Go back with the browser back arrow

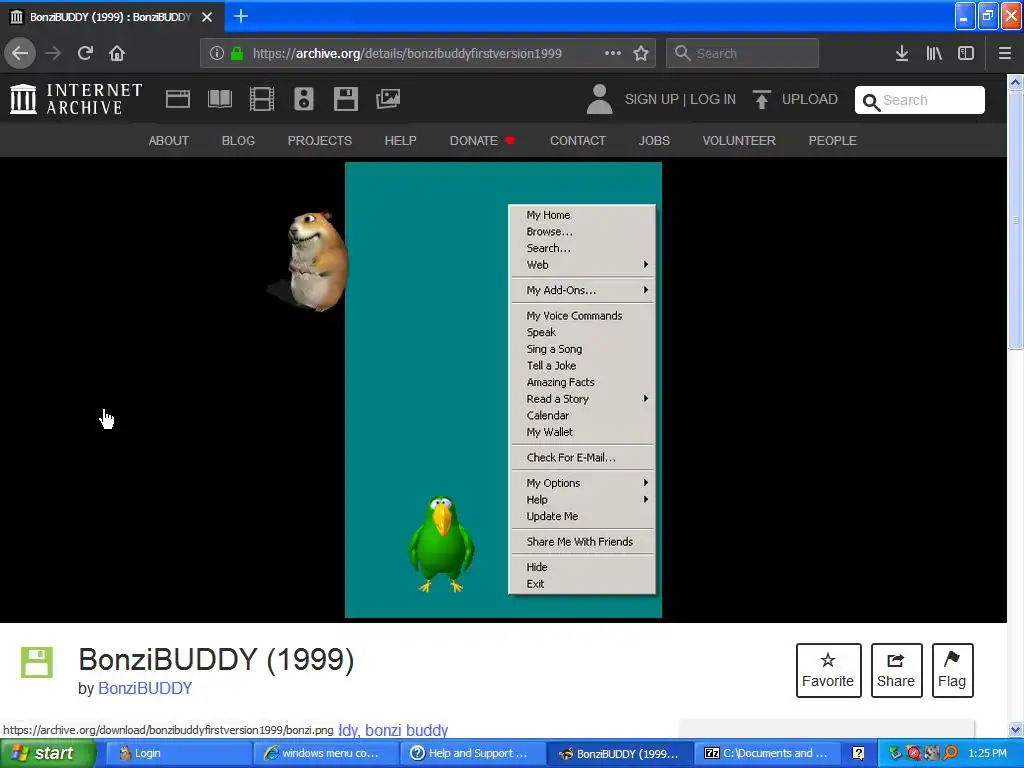[x=20, y=53]
